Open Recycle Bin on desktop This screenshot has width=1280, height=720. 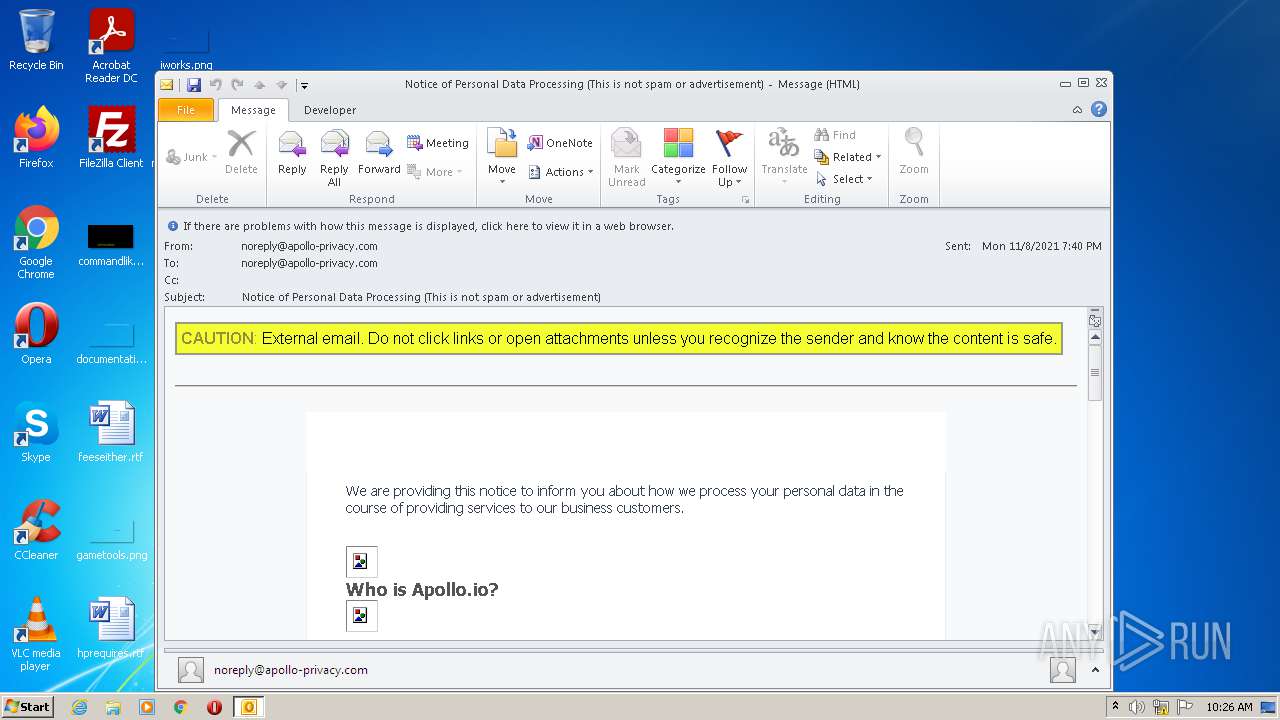coord(36,40)
